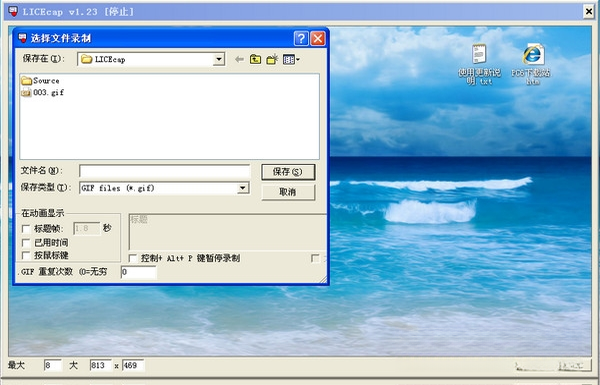Toggle 控制+Alt+P 键暂停录制 checkbox
Image resolution: width=600 pixels, height=385 pixels.
pyautogui.click(x=133, y=258)
